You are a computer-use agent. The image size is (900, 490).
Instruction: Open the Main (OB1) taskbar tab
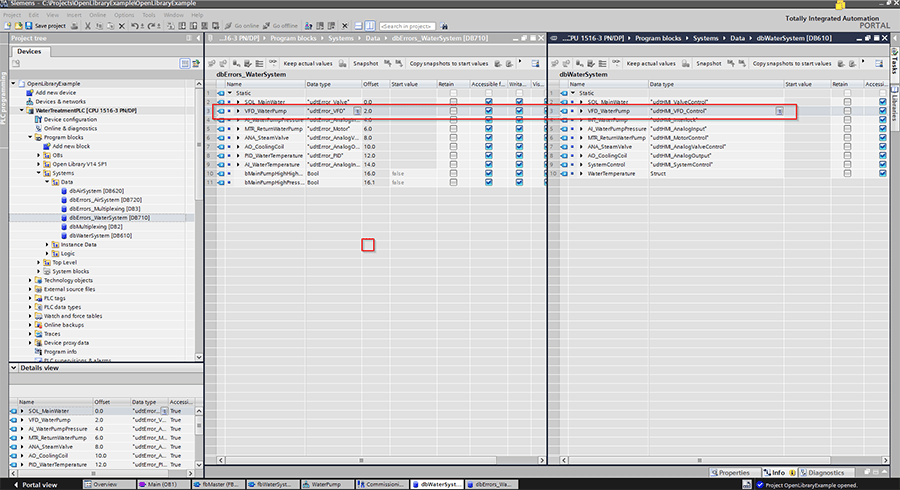[163, 484]
